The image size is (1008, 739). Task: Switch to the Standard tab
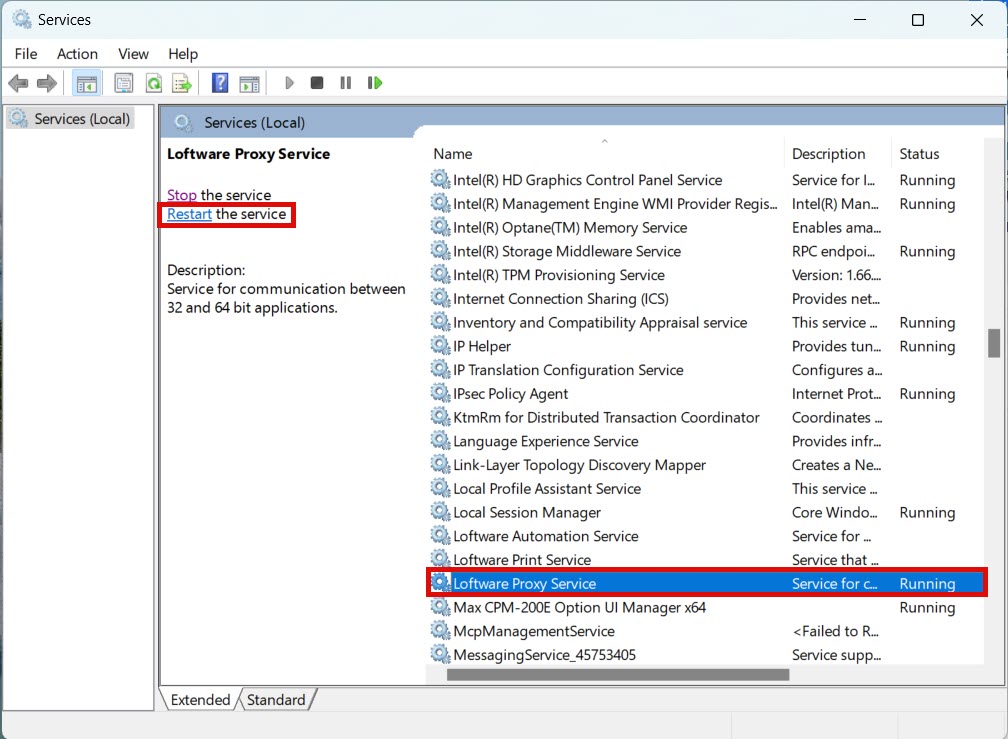(276, 700)
